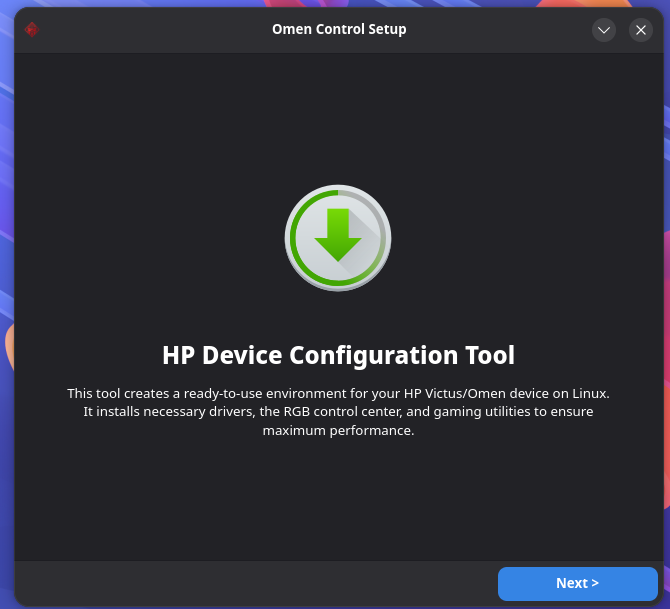
Task: Click the description line mentioning "RGB control center"
Action: point(338,412)
